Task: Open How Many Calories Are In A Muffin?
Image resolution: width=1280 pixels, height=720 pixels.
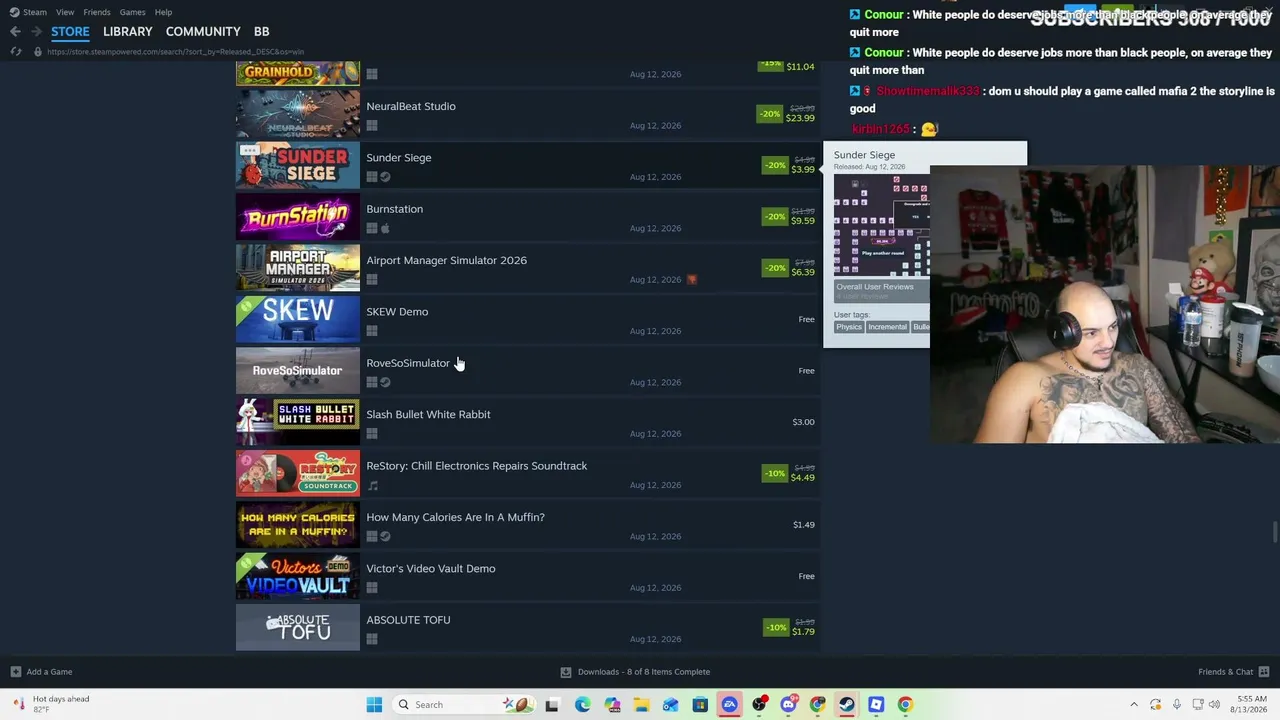Action: [x=528, y=526]
